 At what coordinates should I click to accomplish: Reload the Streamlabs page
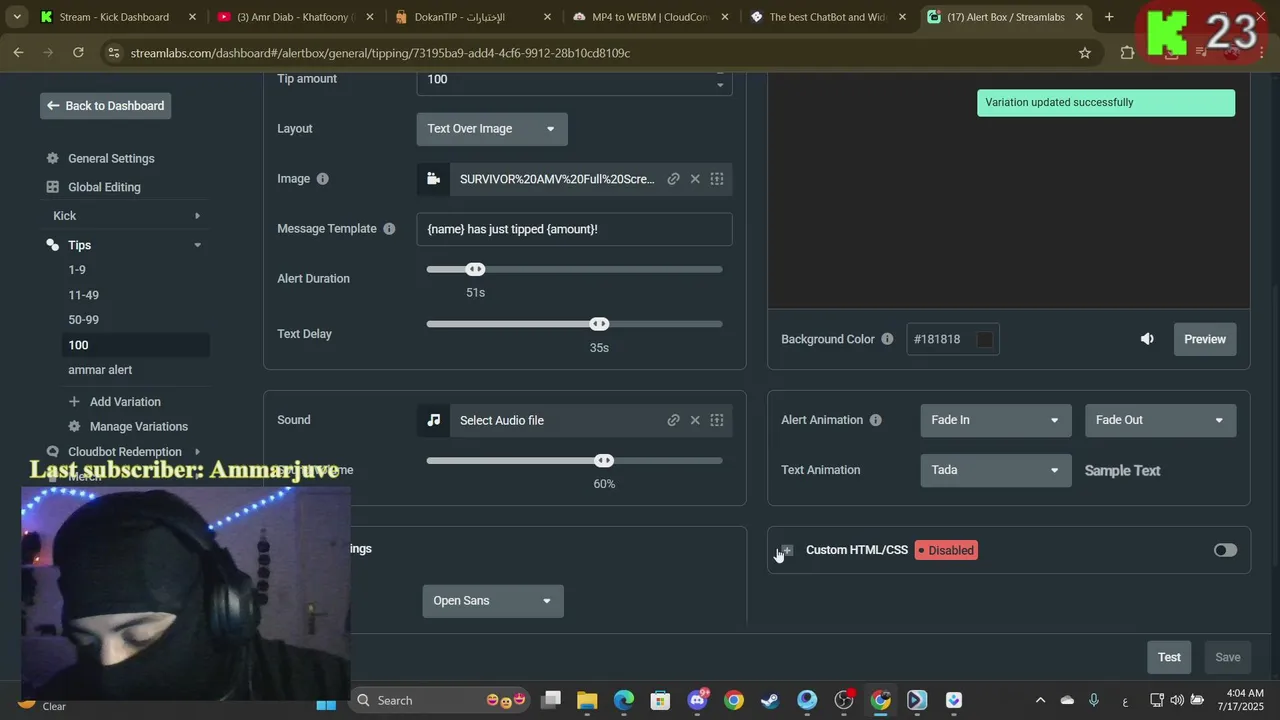(x=78, y=53)
